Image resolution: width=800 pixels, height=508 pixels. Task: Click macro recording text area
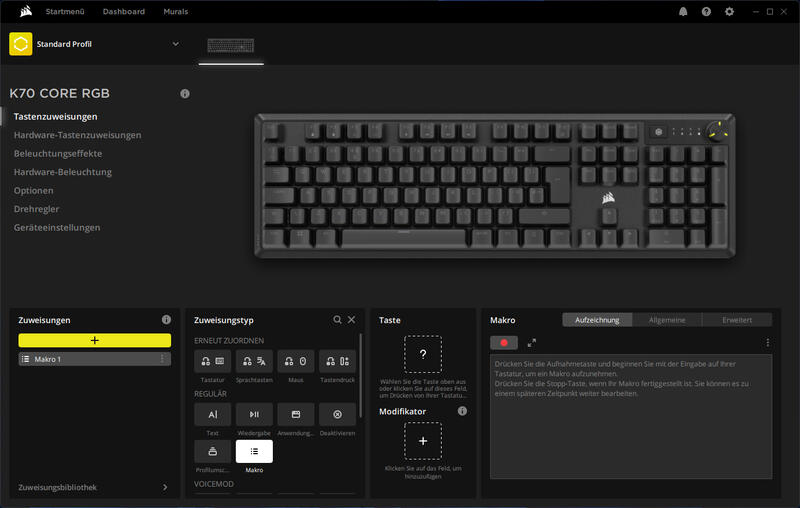pos(631,417)
